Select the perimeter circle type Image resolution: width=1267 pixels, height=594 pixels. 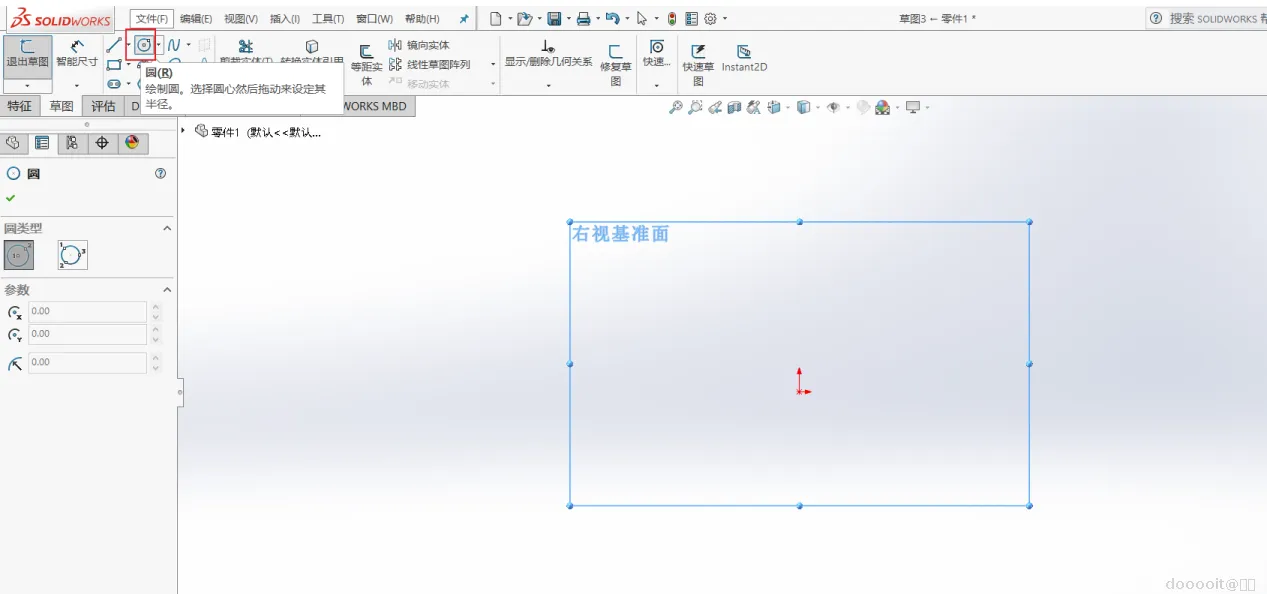tap(73, 256)
